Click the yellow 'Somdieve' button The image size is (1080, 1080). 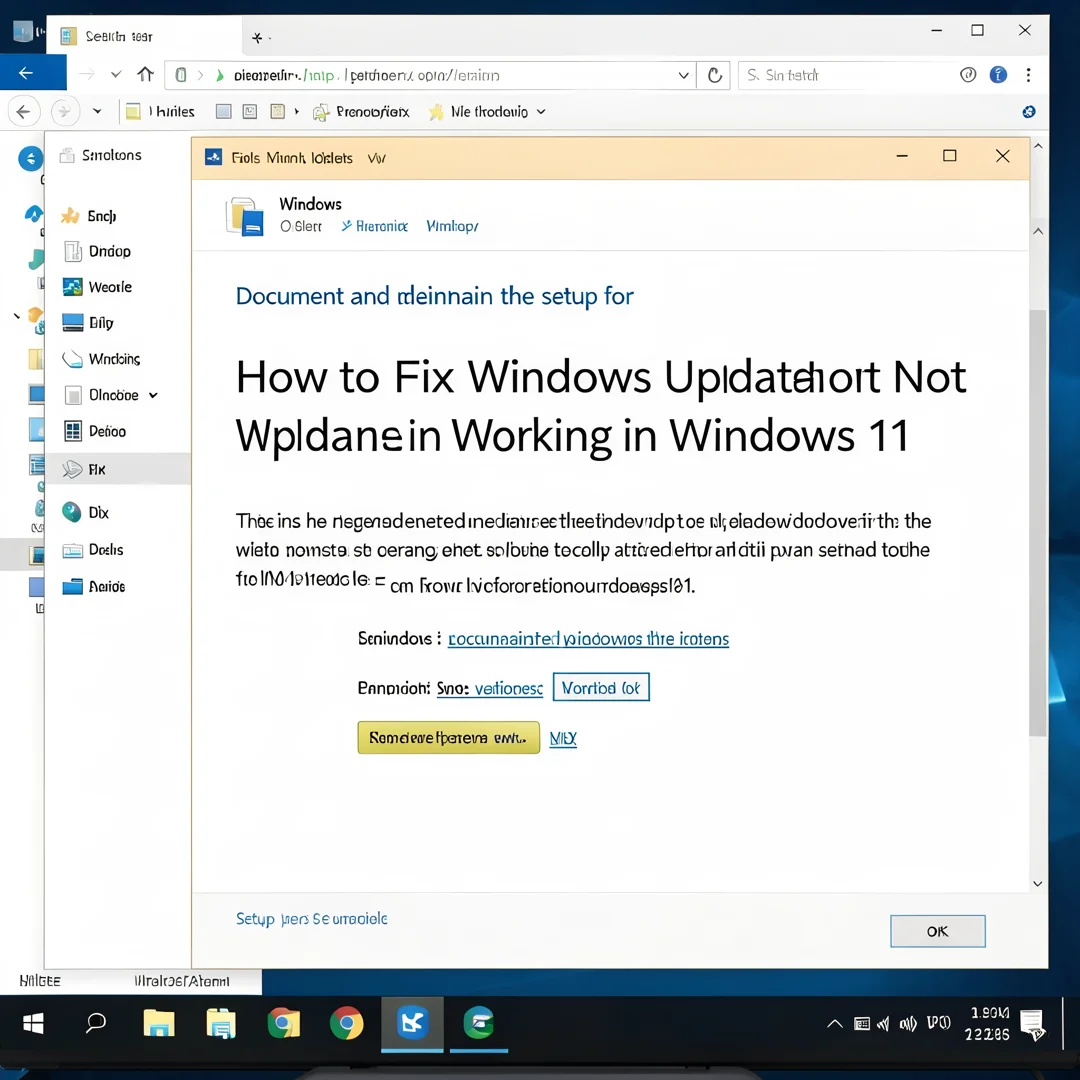pyautogui.click(x=448, y=738)
